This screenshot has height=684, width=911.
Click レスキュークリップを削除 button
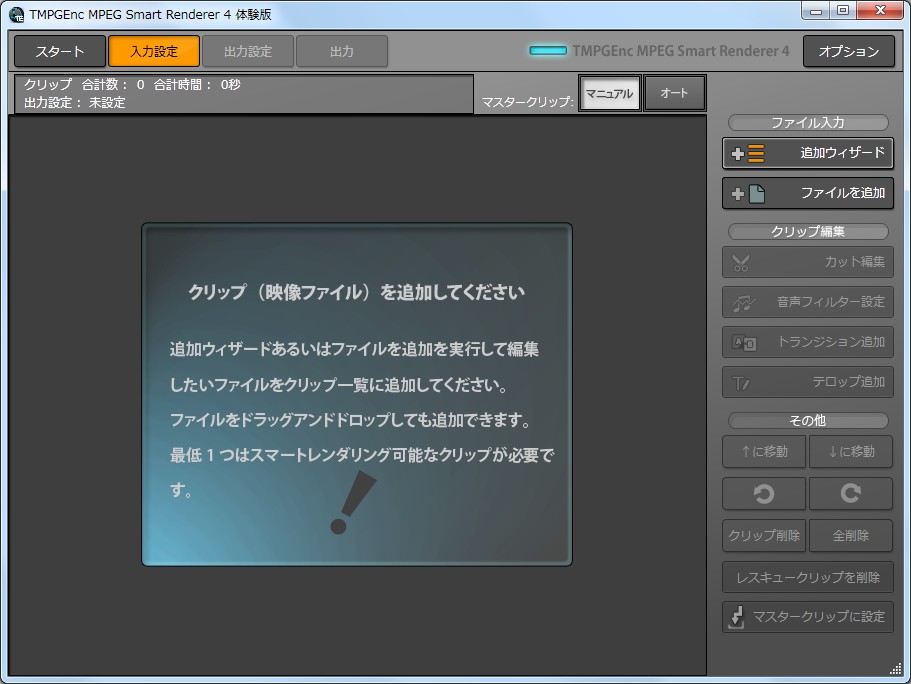(x=806, y=576)
